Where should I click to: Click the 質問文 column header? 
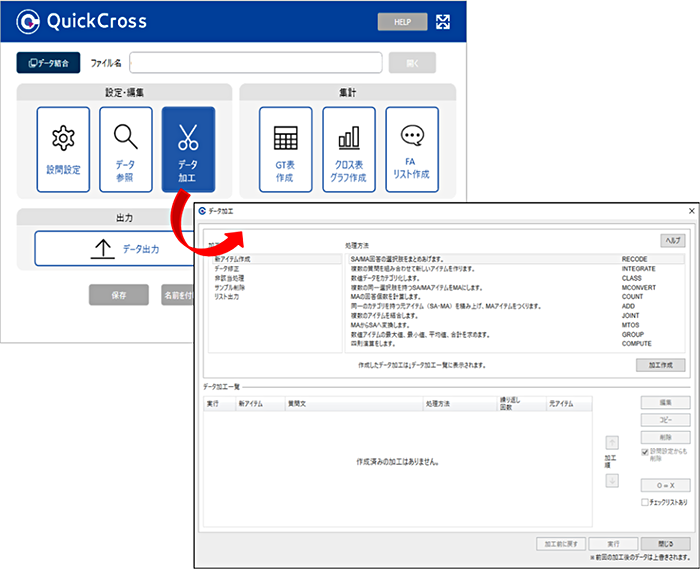click(354, 403)
